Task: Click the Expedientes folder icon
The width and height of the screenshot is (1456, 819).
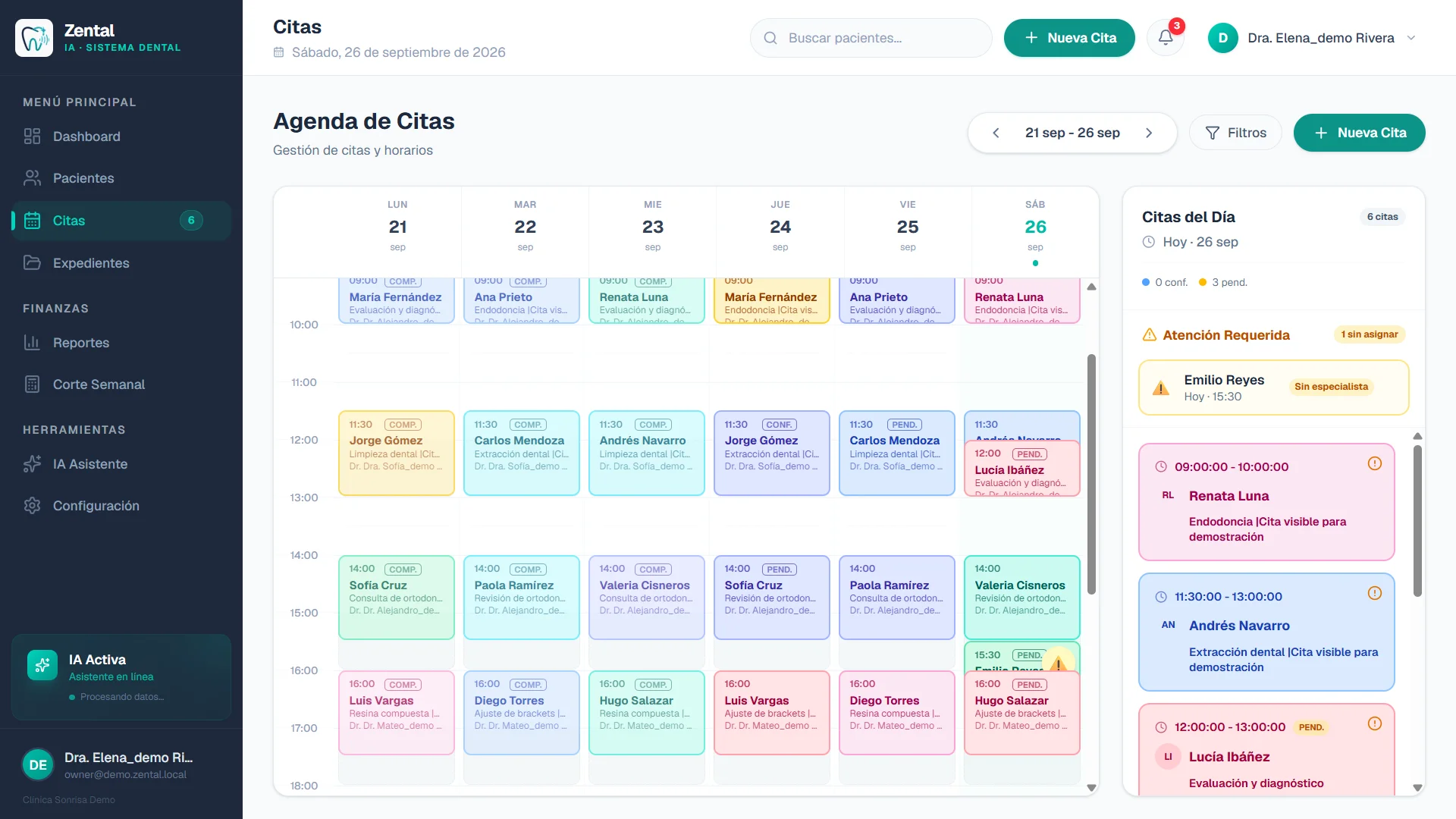Action: 32,263
